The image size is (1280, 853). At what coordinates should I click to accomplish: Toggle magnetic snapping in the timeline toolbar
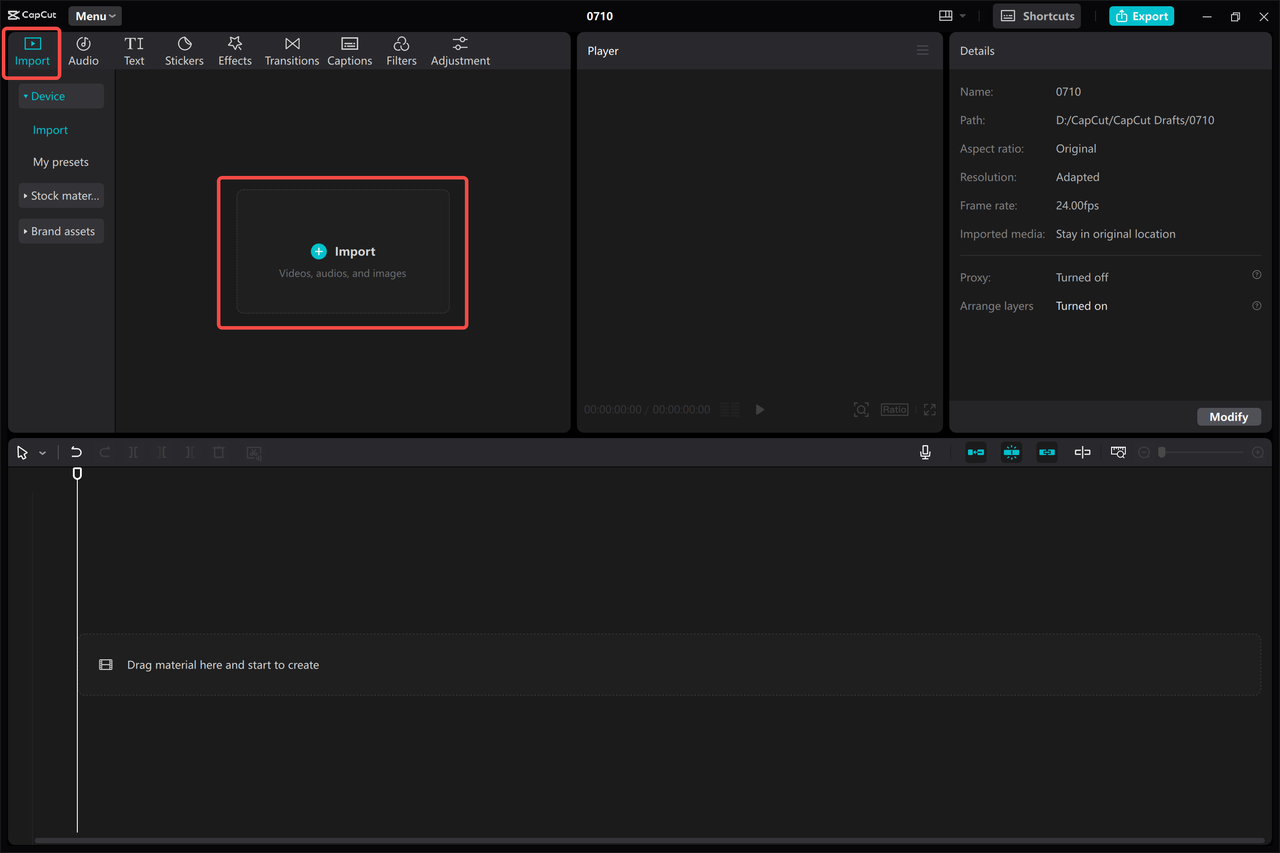[x=1011, y=452]
